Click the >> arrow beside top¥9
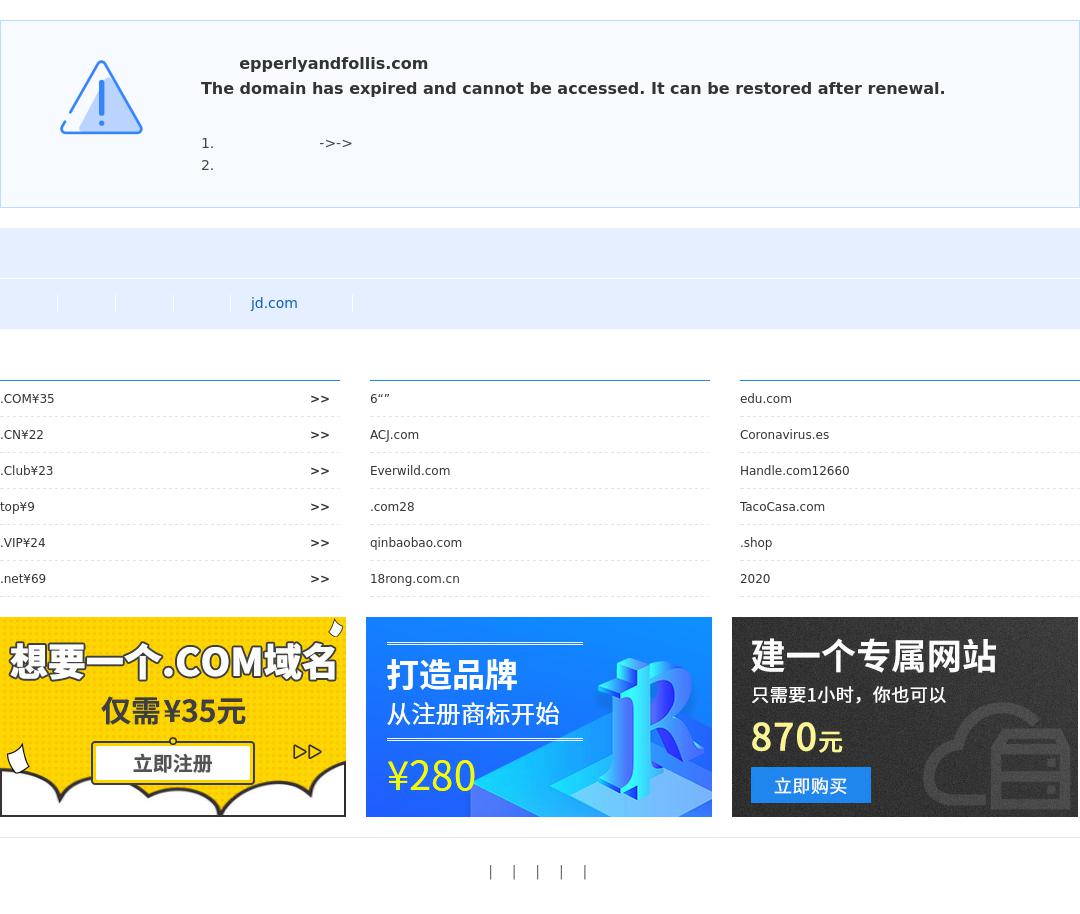 click(320, 507)
